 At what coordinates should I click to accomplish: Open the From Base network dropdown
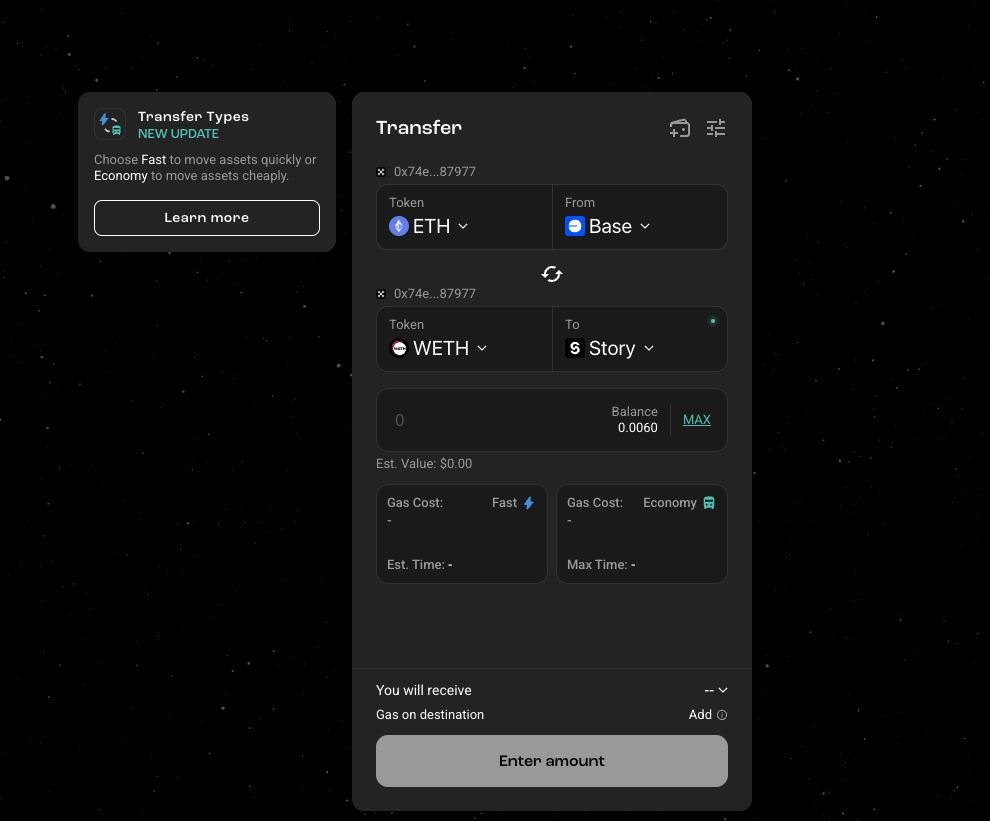coord(607,226)
